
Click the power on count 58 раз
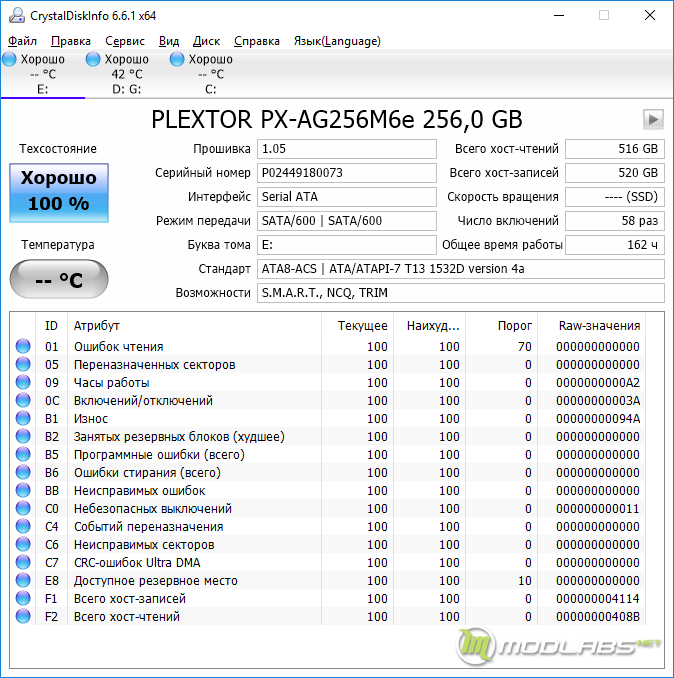615,221
